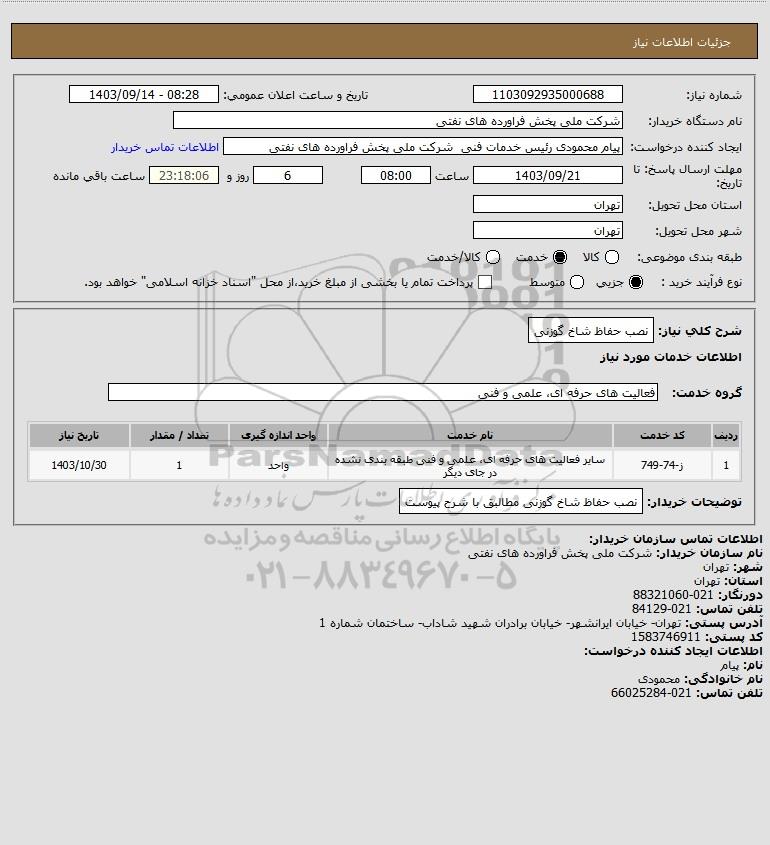
Task: Click the family name value محمودی
Action: [658, 679]
